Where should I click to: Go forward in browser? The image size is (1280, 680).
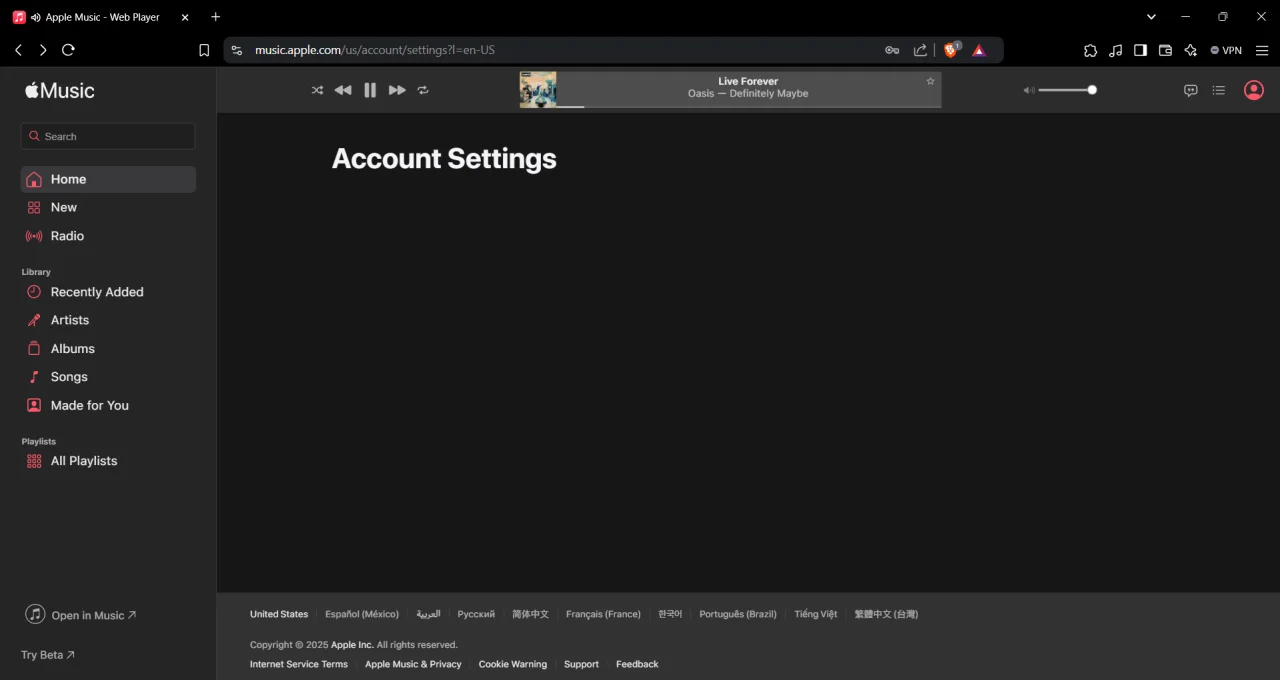43,50
